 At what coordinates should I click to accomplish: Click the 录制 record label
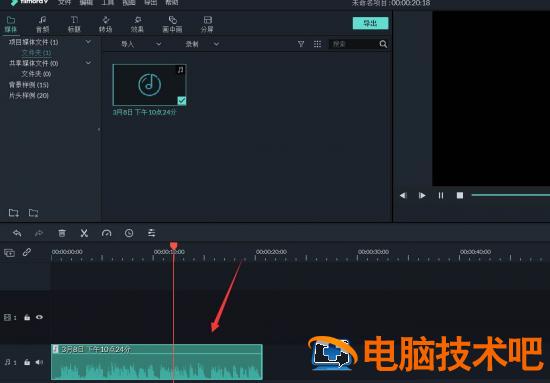(x=192, y=44)
